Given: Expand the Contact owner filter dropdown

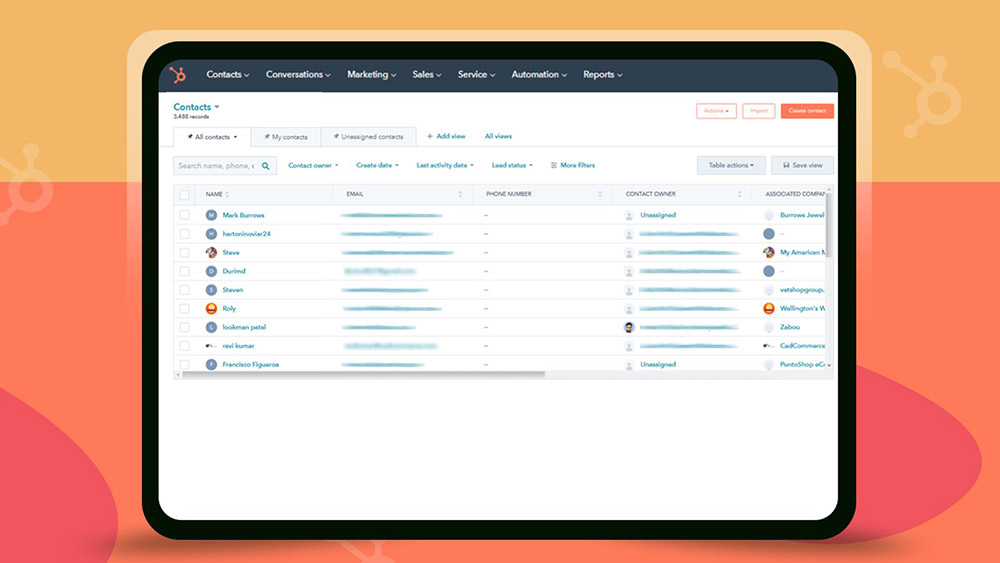Looking at the screenshot, I should tap(313, 165).
